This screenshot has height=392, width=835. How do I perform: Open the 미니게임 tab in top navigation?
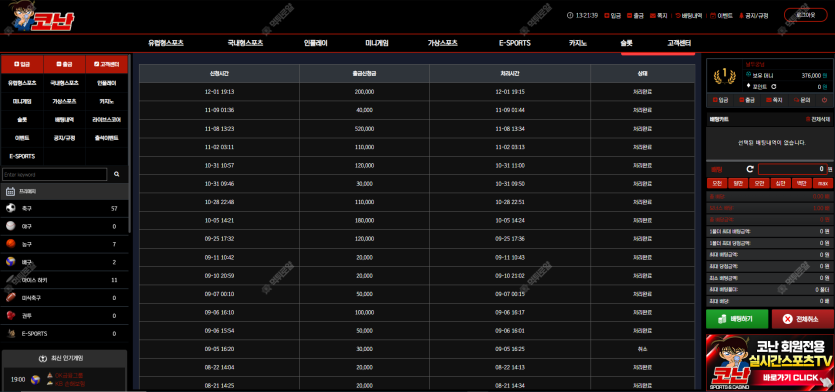click(x=376, y=43)
